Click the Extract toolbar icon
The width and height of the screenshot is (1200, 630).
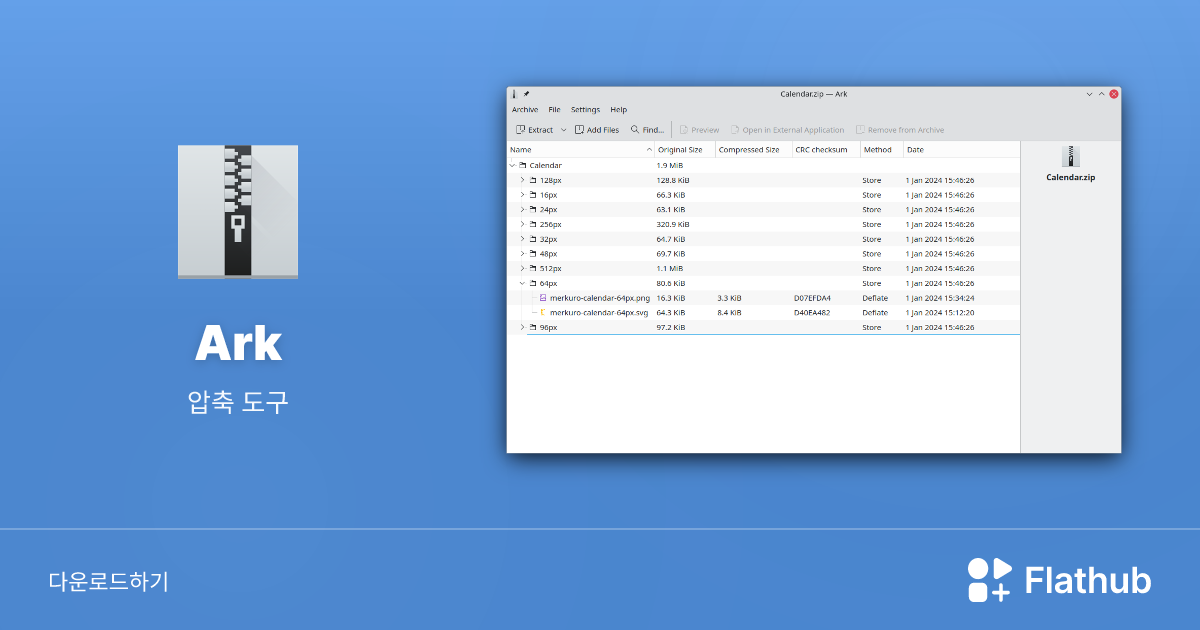521,130
